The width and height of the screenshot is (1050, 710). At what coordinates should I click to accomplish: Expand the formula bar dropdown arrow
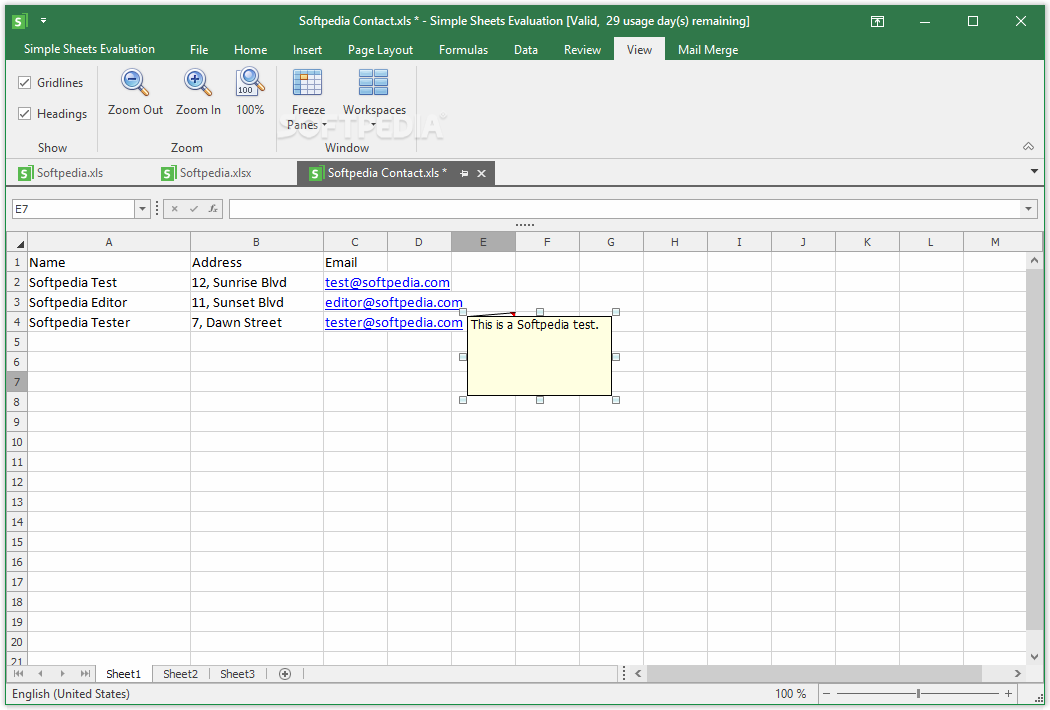[x=1028, y=209]
